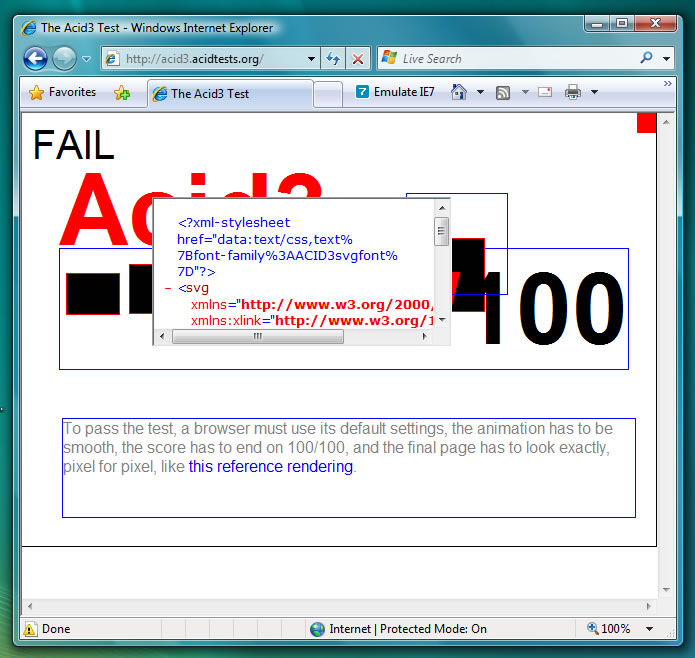Click the Back navigation arrow
Viewport: 695px width, 658px height.
pyautogui.click(x=35, y=59)
